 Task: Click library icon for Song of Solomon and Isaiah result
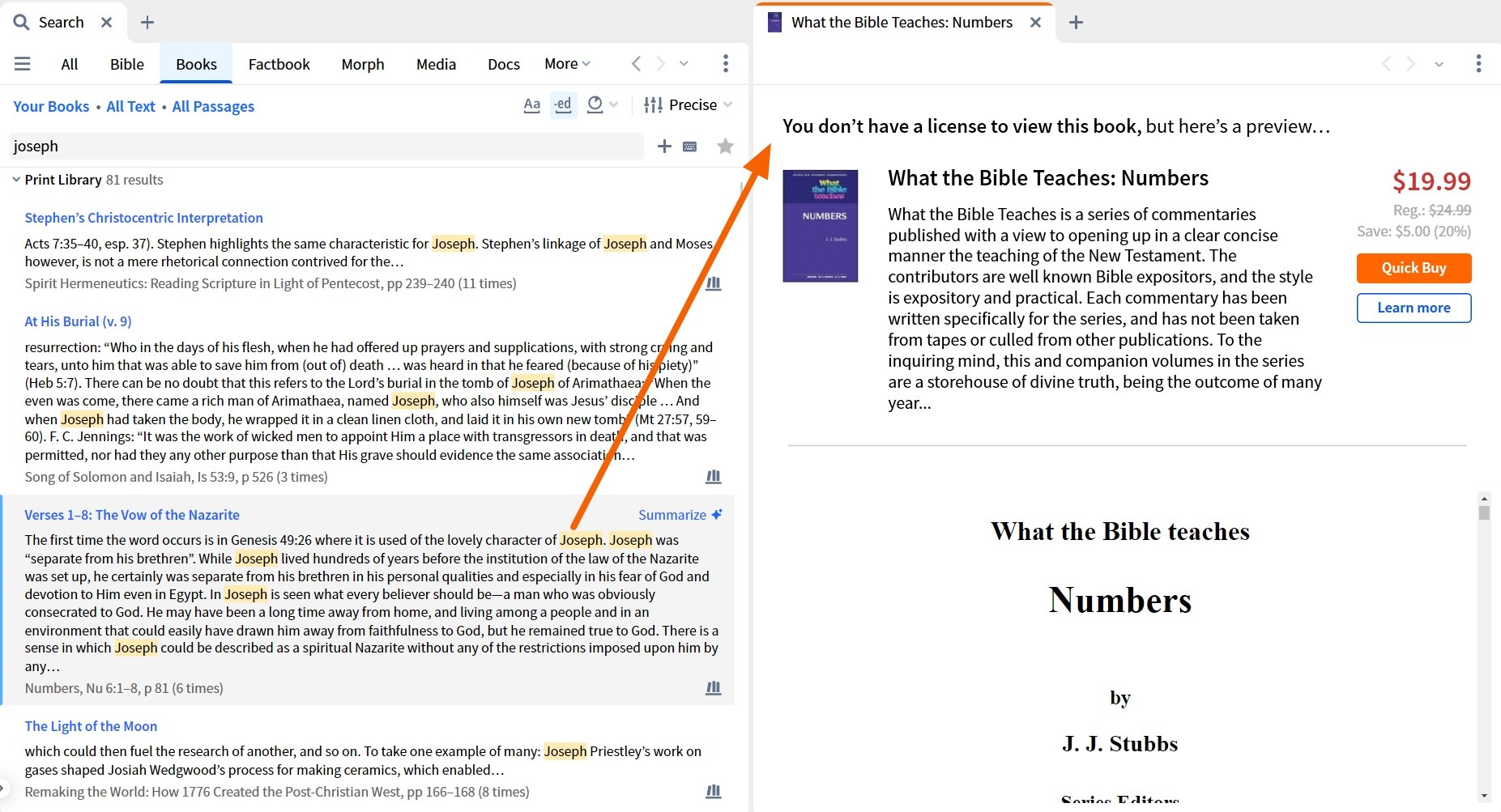[x=713, y=477]
